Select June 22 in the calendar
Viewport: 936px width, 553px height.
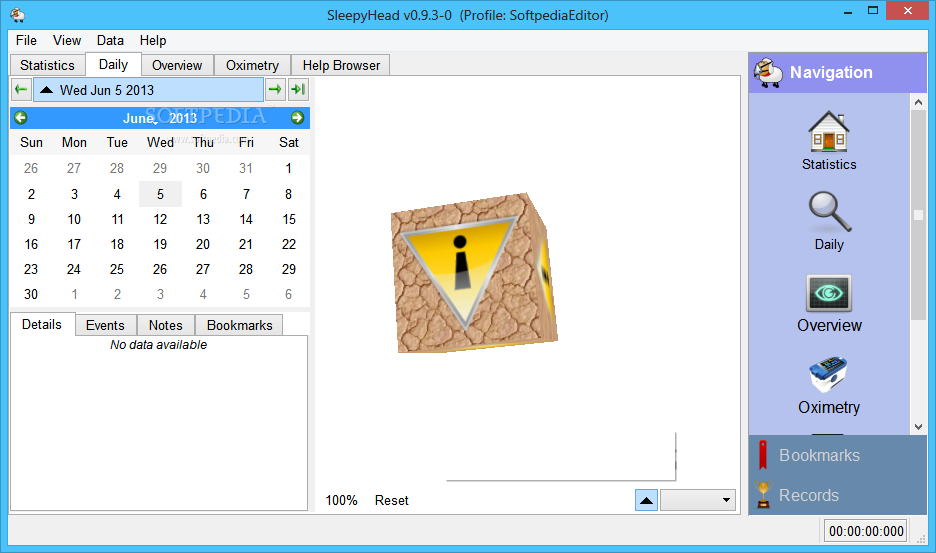(288, 244)
